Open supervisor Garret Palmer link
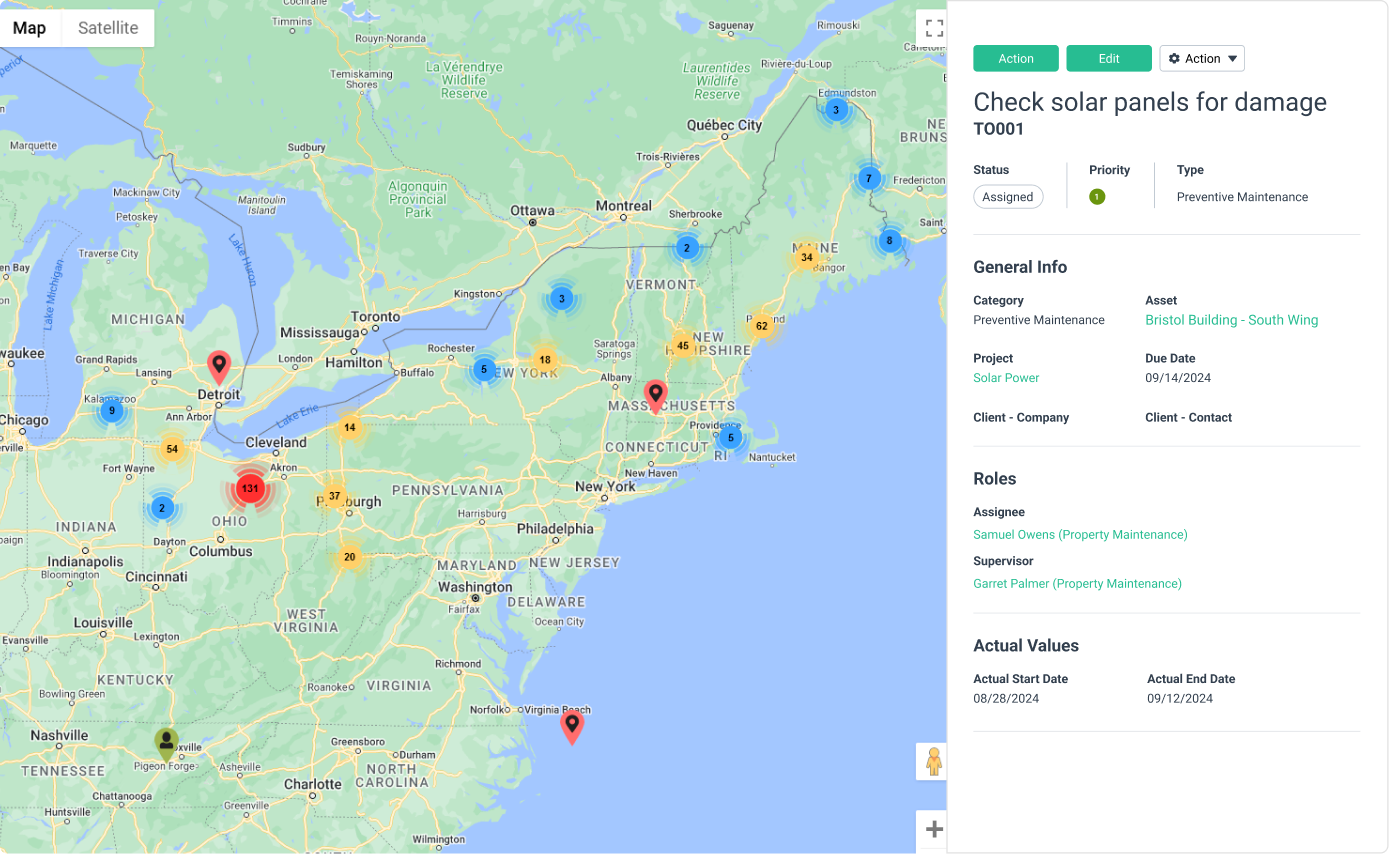Viewport: 1389px width, 854px height. (x=1077, y=584)
